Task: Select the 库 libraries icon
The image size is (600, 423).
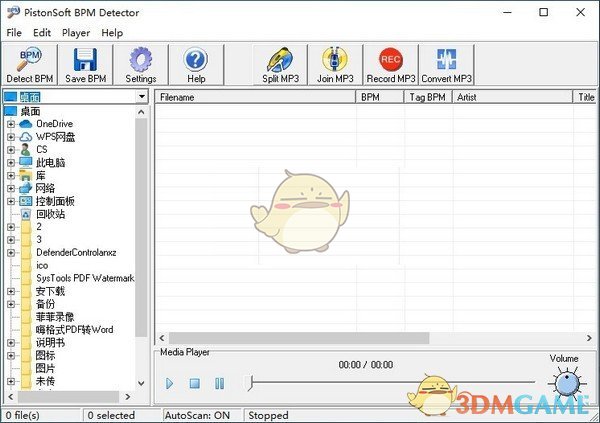Action: tap(26, 176)
